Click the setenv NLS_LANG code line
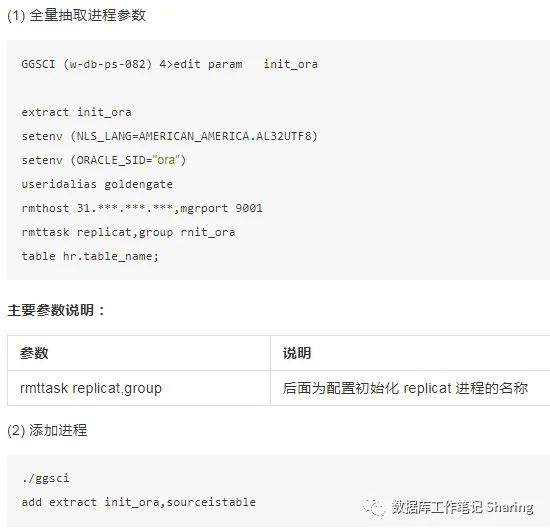Viewport: 550px width, 532px height. coord(169,136)
